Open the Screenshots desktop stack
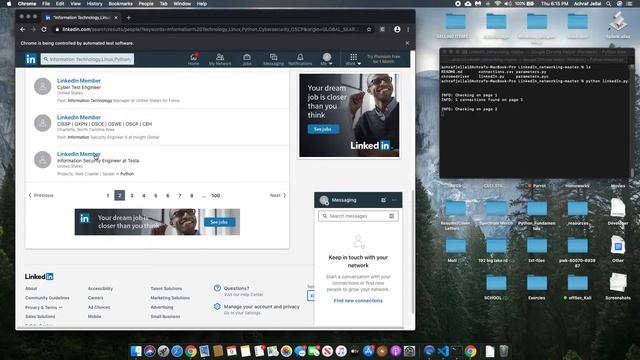Image resolution: width=640 pixels, height=360 pixels. (618, 286)
